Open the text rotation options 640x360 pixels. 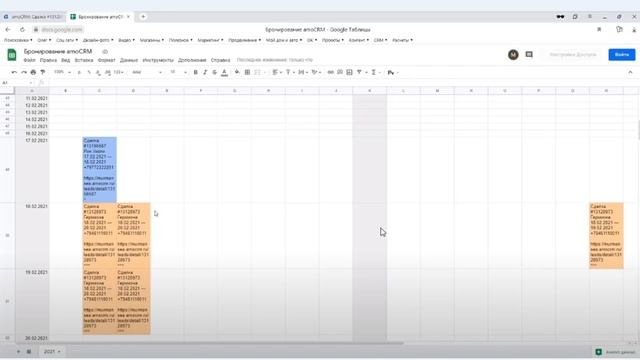(x=316, y=72)
